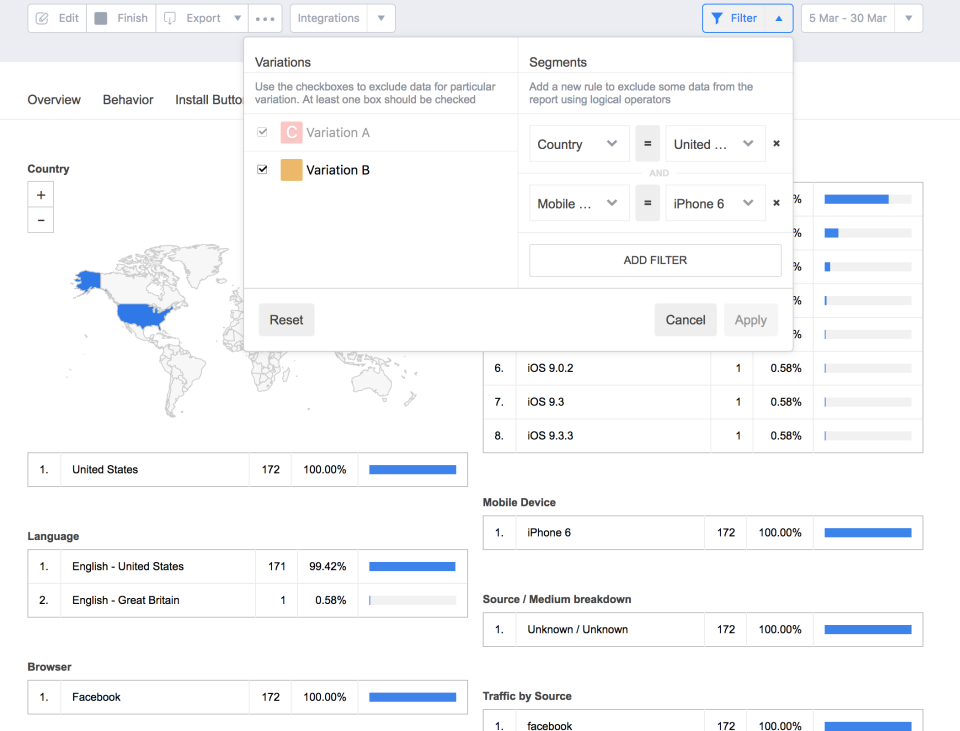Remove the iPhone 6 rule with its X icon
The width and height of the screenshot is (960, 731).
coord(777,202)
